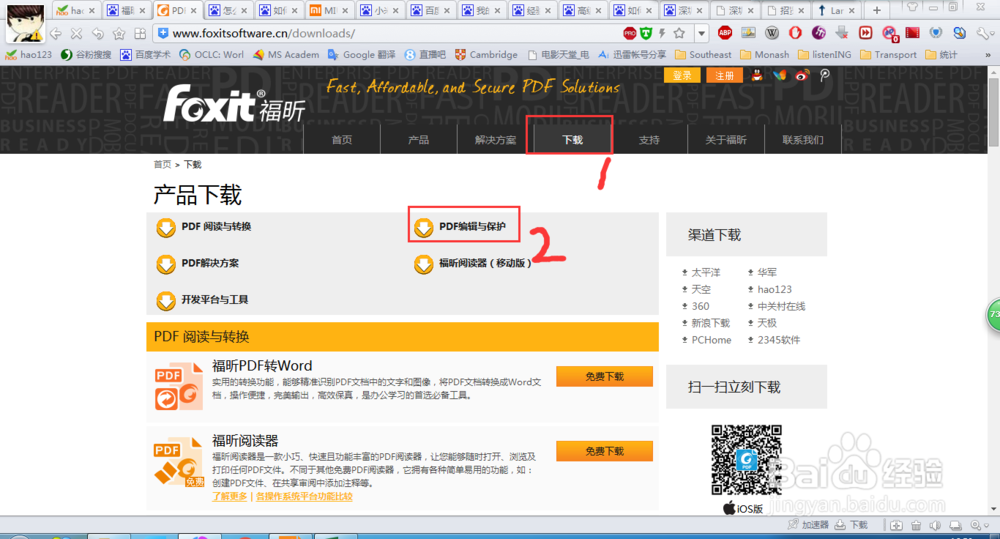
Task: Open the Monash bookmarks folder
Action: 764,55
